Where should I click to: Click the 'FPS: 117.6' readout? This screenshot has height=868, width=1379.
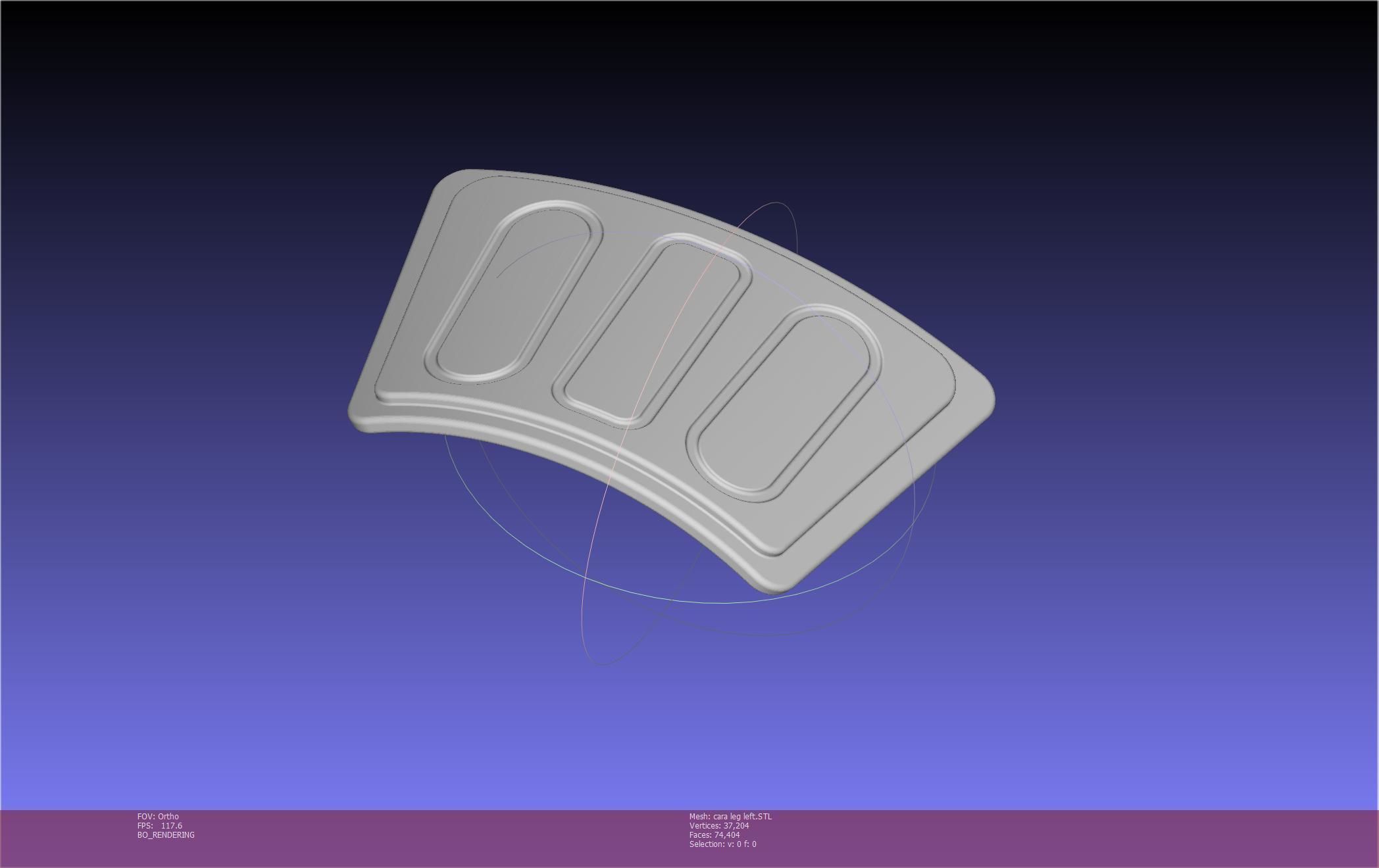tap(160, 825)
